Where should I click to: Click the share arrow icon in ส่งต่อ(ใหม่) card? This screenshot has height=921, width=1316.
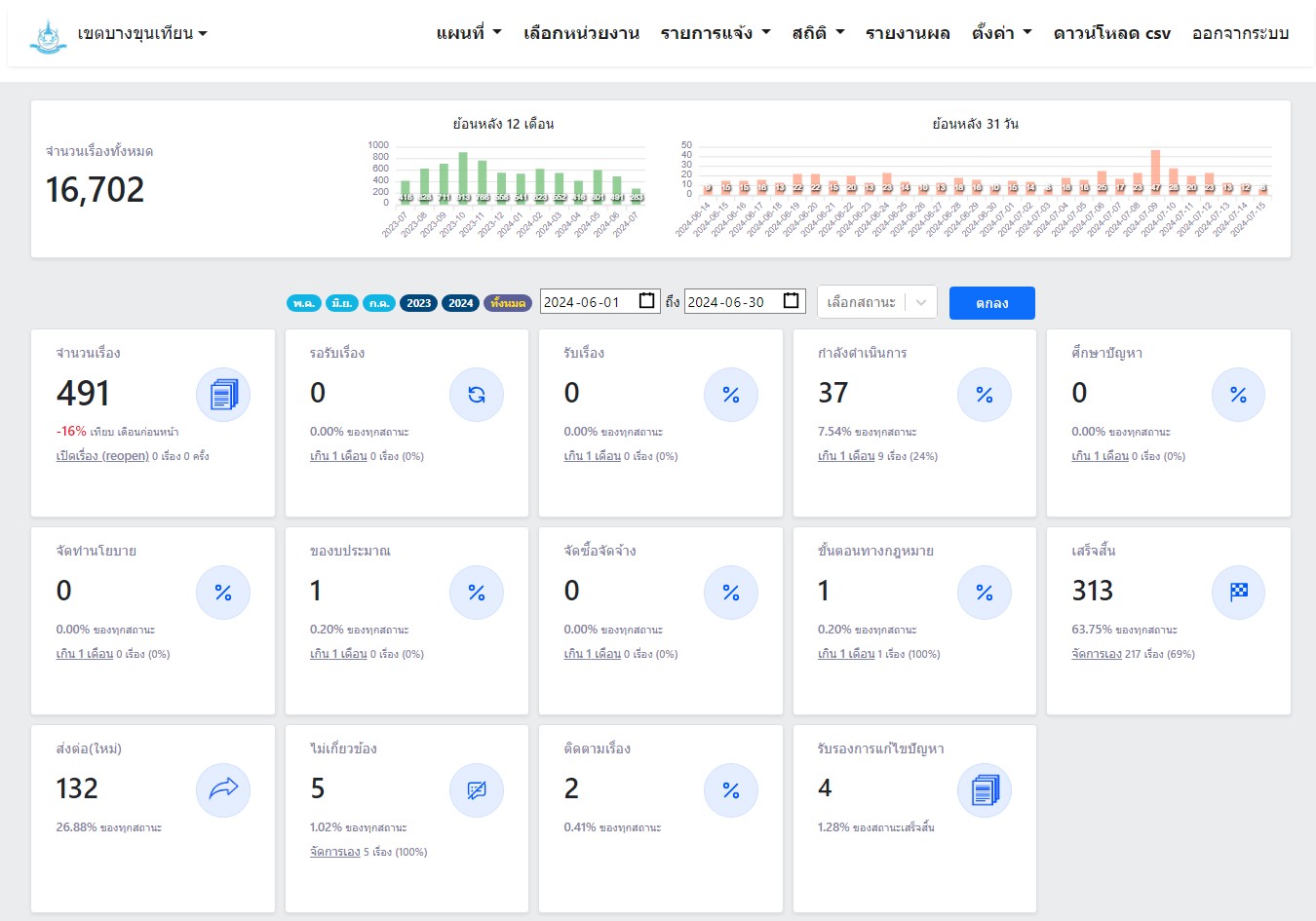pos(223,789)
